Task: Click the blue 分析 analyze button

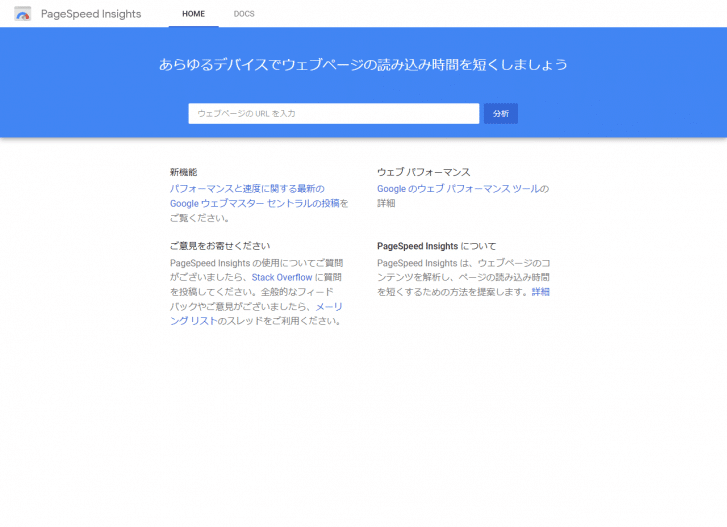Action: point(501,114)
